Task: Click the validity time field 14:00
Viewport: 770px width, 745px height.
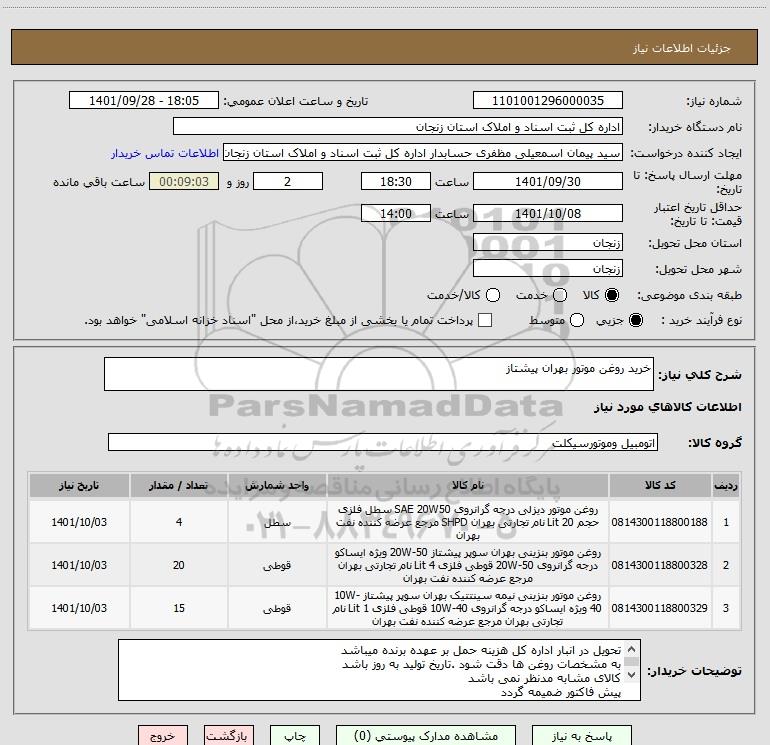Action: tap(396, 213)
